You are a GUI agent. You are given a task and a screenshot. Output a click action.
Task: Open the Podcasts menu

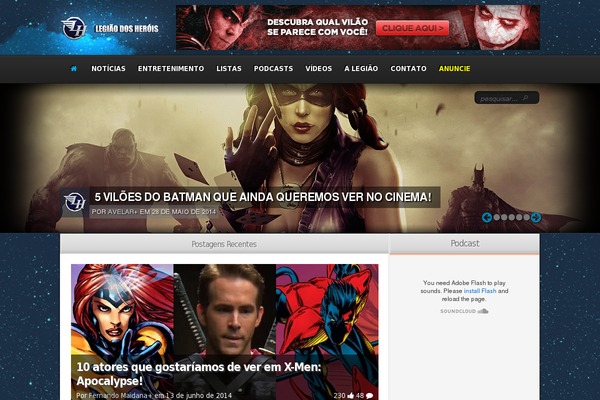(x=273, y=69)
